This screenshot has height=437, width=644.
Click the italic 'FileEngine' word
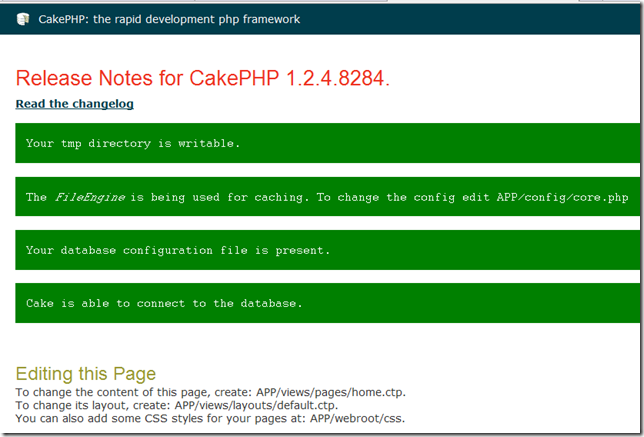90,197
